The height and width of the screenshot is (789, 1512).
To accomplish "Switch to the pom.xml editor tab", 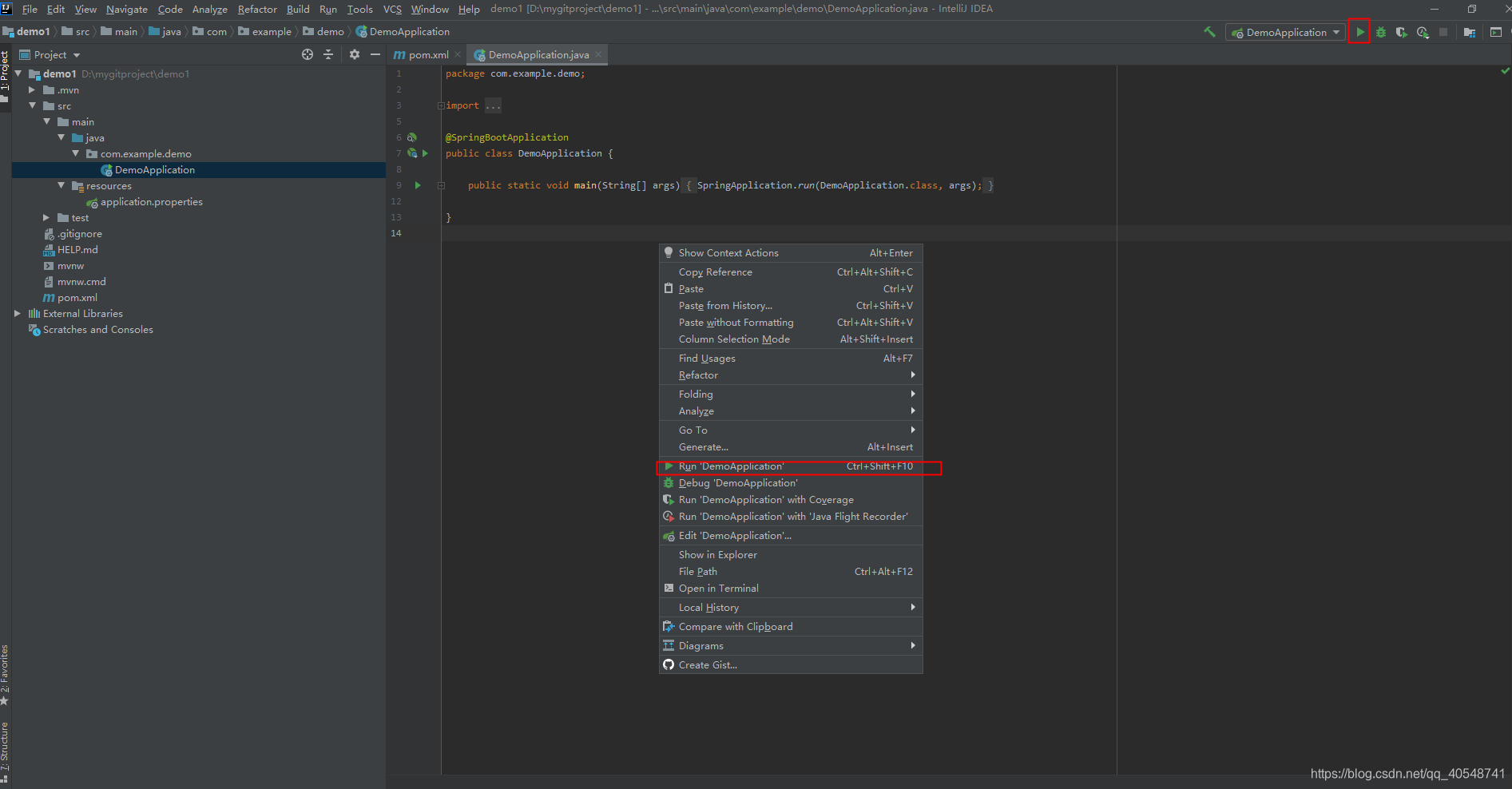I will [x=428, y=54].
